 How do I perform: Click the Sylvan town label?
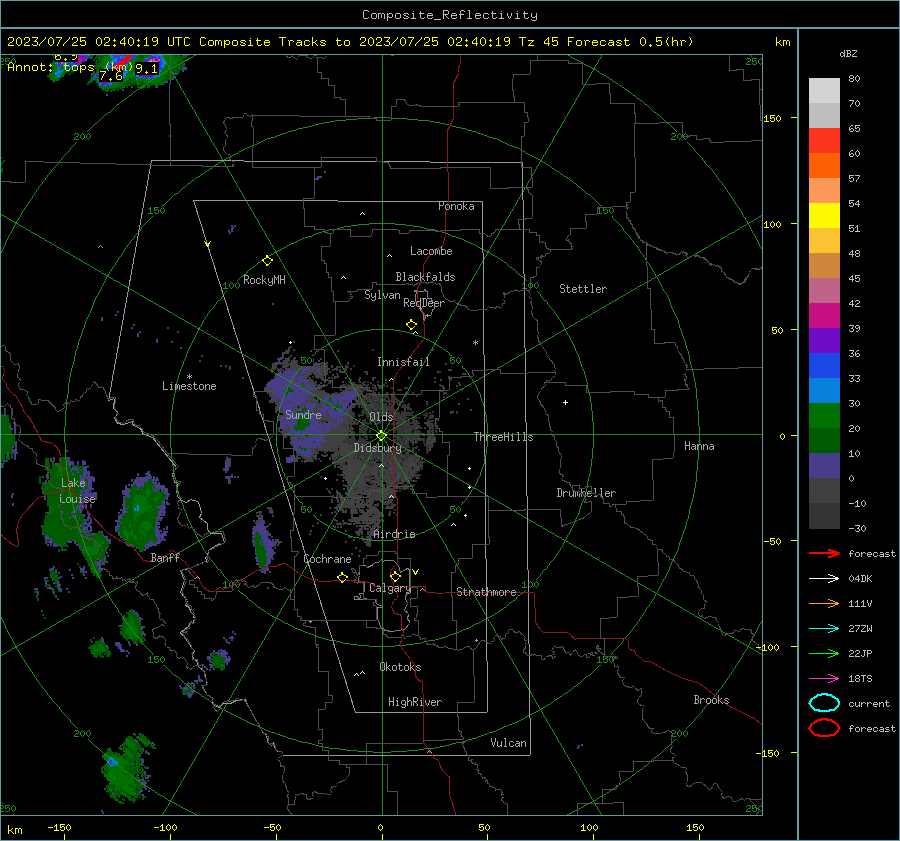(382, 295)
